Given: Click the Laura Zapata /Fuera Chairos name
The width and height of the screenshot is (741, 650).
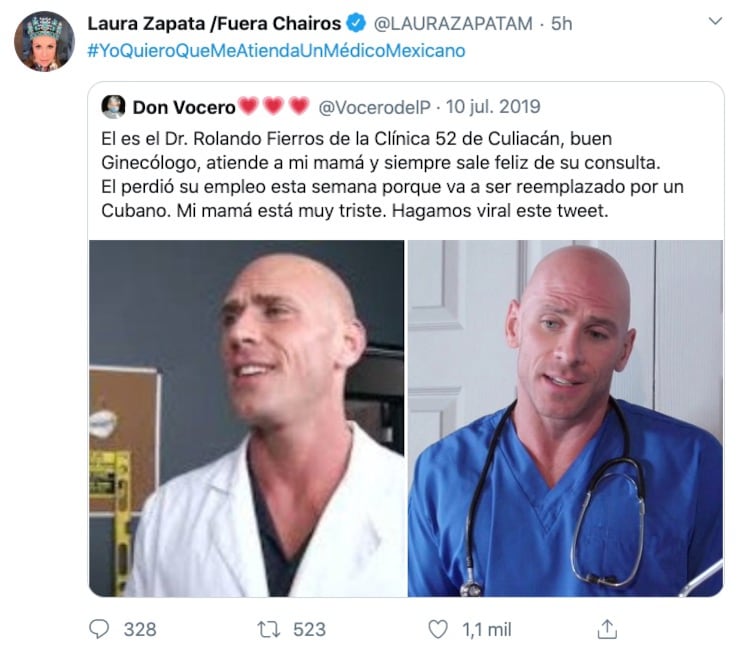Looking at the screenshot, I should click(214, 23).
